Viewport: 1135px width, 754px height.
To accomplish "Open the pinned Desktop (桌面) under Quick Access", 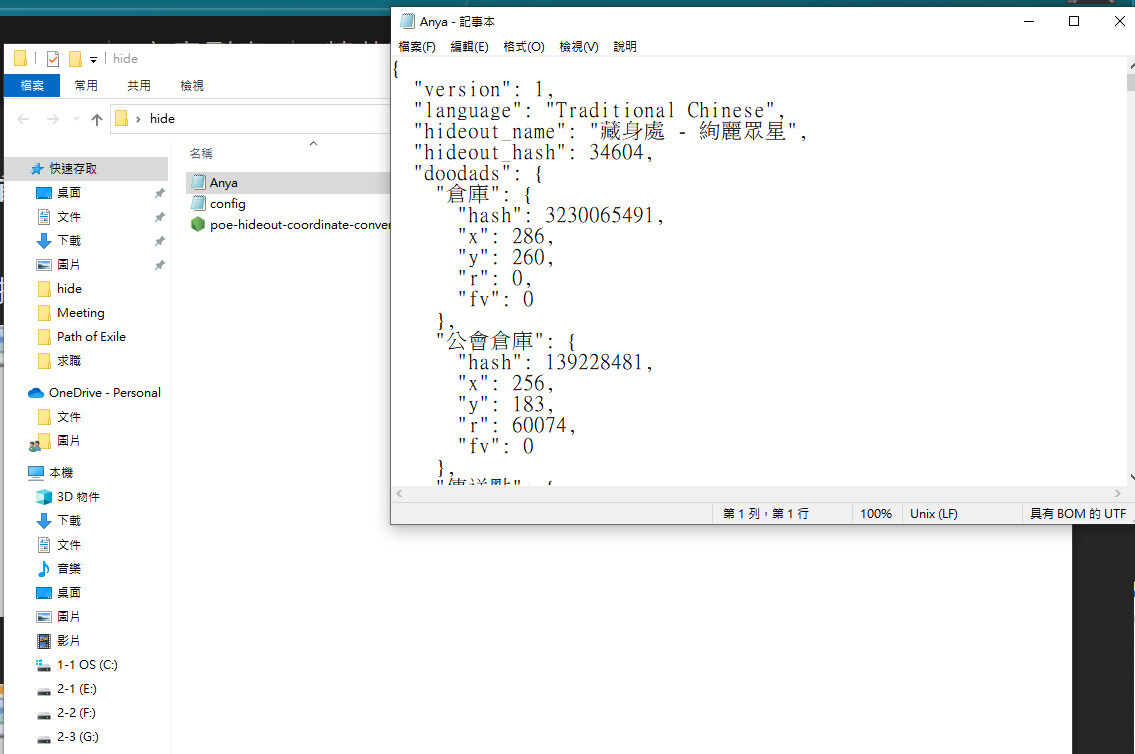I will 69,192.
